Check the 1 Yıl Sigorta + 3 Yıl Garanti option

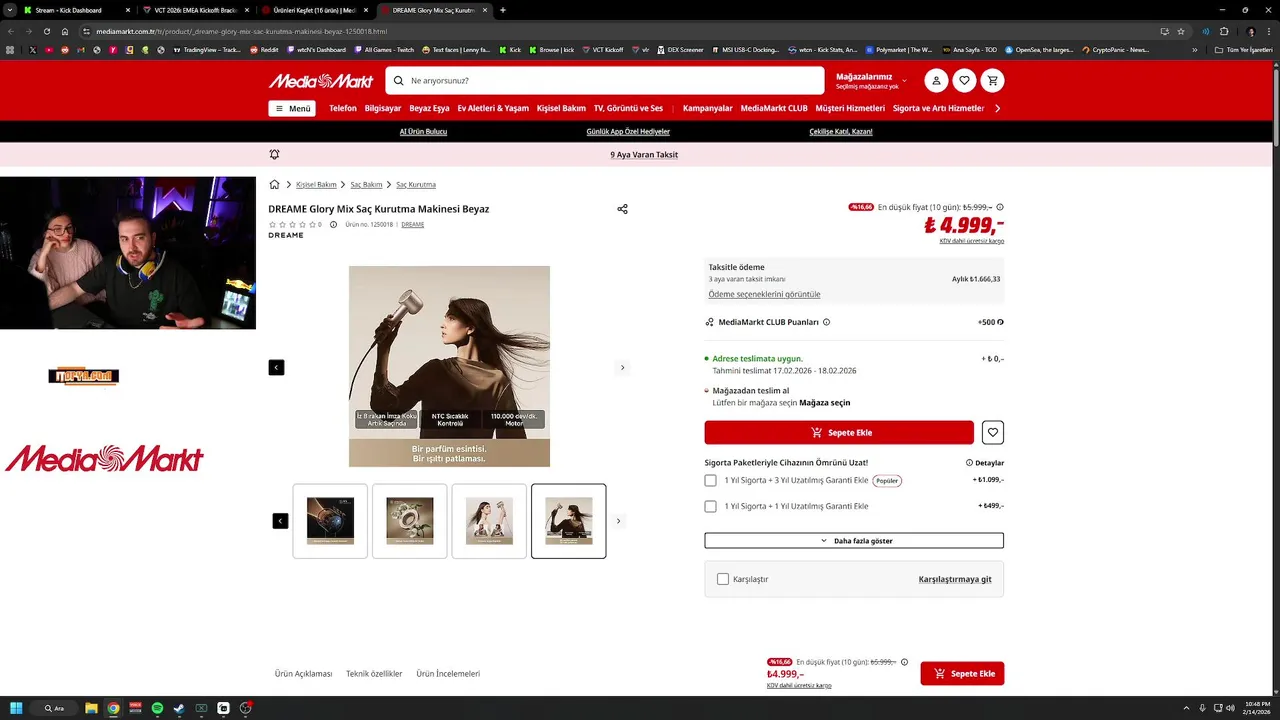(710, 481)
